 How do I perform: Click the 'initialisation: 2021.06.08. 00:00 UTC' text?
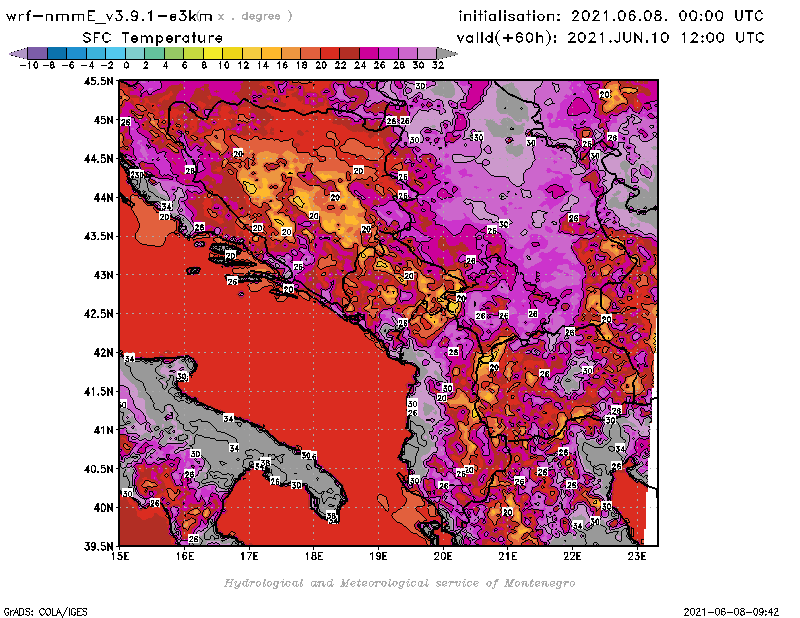tap(611, 16)
